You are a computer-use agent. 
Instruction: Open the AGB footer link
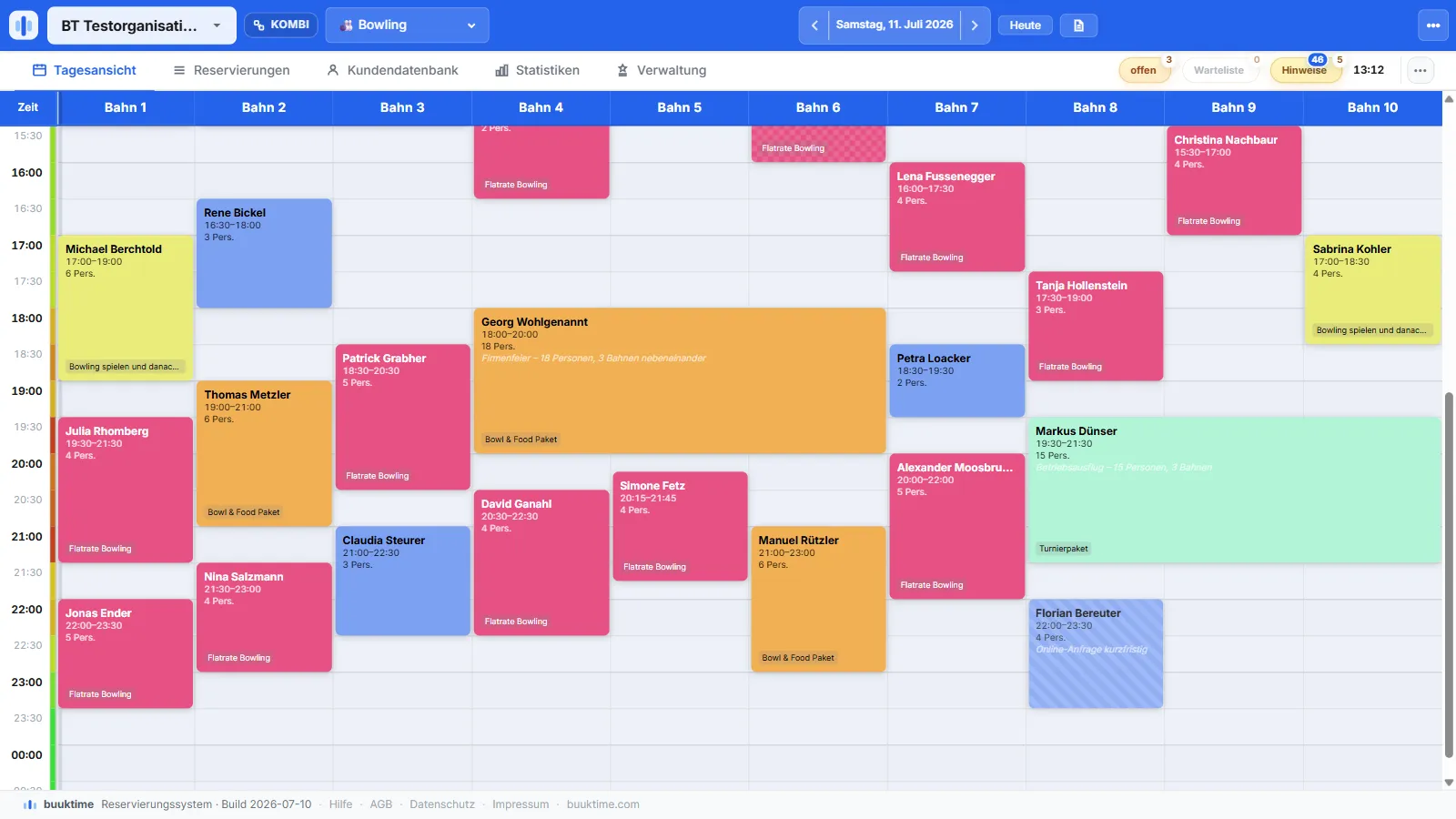tap(381, 804)
